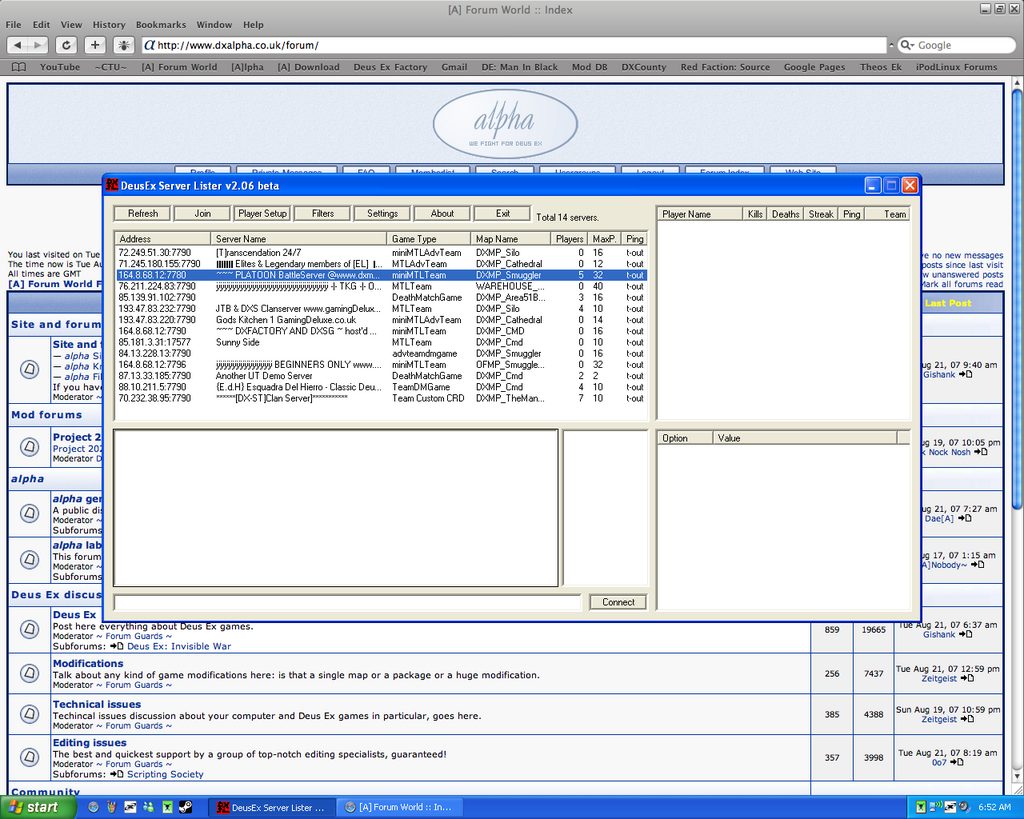
Task: Open the Edit menu
Action: click(41, 25)
